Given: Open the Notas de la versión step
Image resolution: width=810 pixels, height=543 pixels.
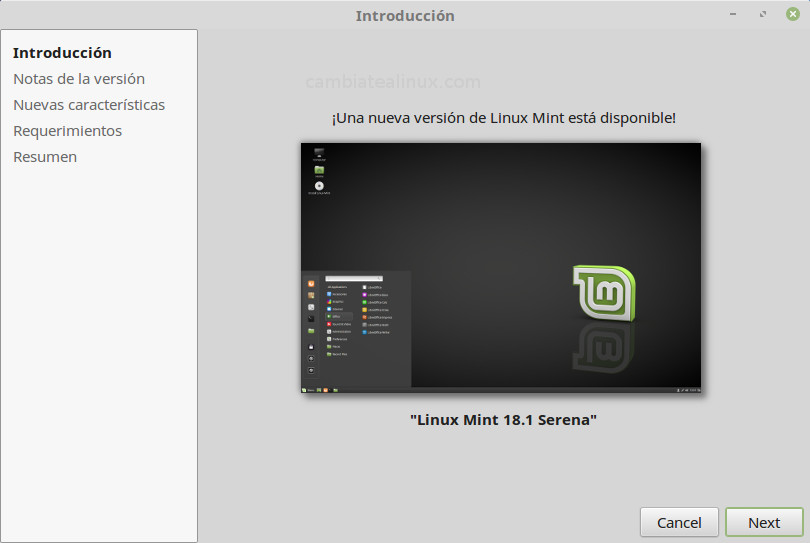Looking at the screenshot, I should tap(79, 79).
